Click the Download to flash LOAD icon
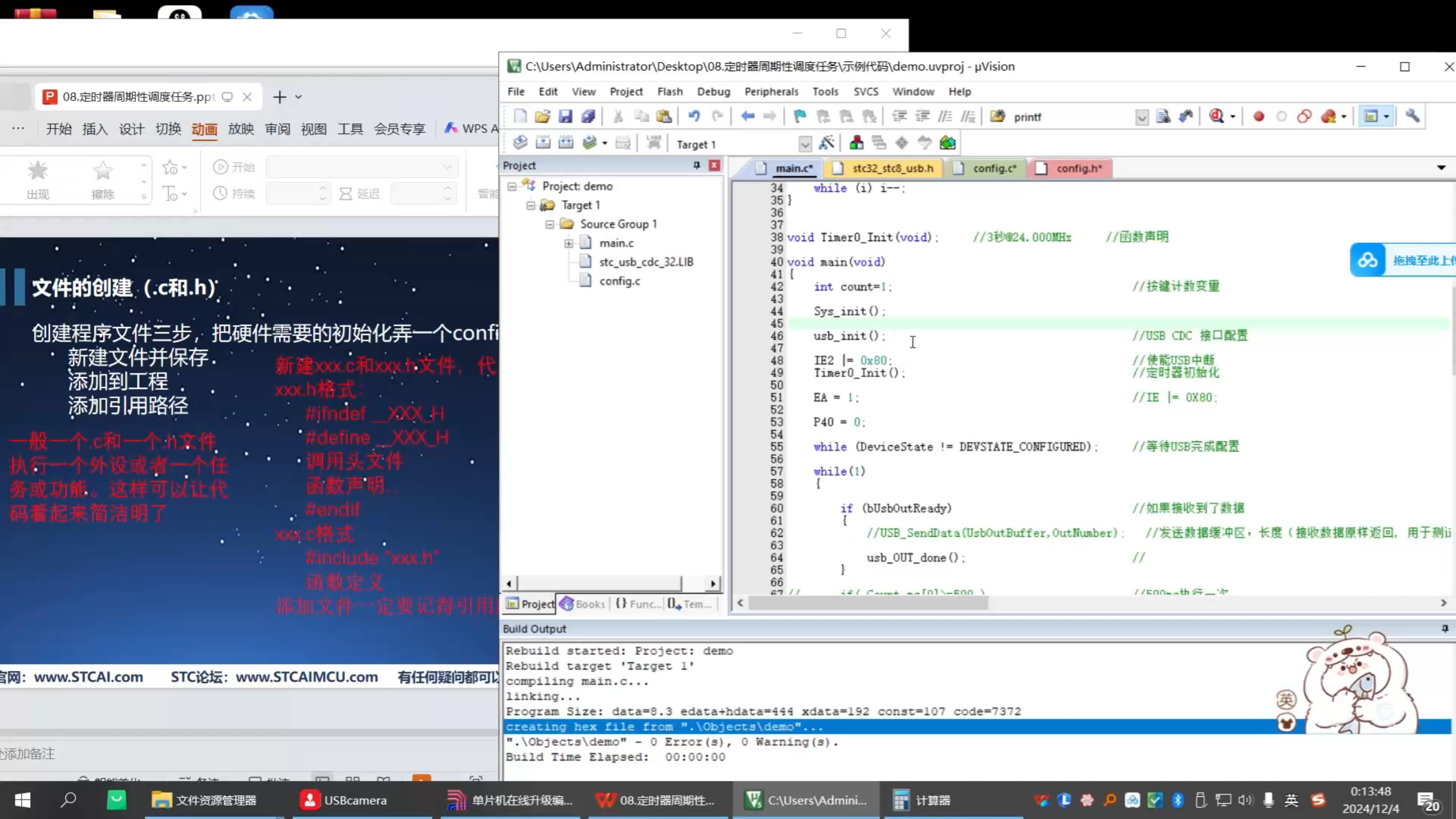The height and width of the screenshot is (819, 1456). [x=653, y=143]
